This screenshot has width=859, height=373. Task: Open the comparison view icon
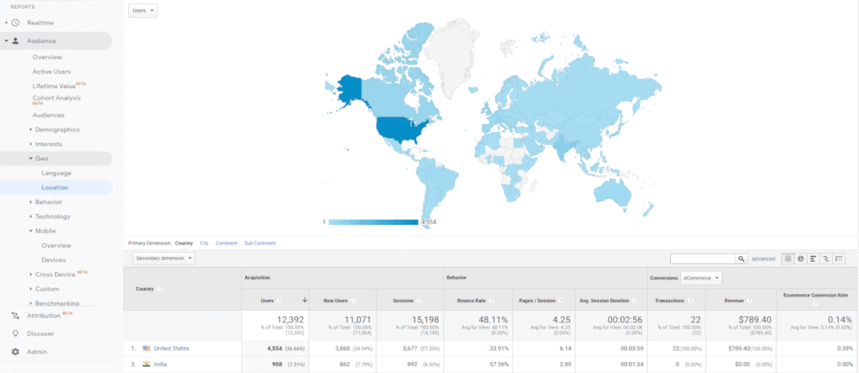pos(826,259)
